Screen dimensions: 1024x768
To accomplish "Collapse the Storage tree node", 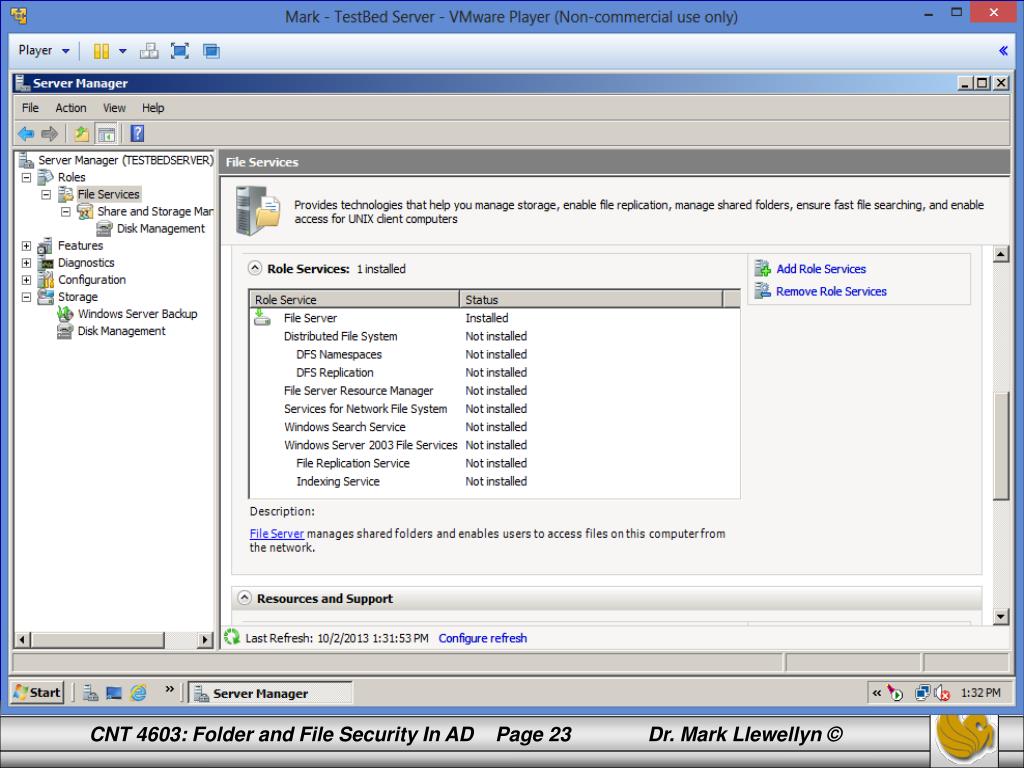I will 26,297.
